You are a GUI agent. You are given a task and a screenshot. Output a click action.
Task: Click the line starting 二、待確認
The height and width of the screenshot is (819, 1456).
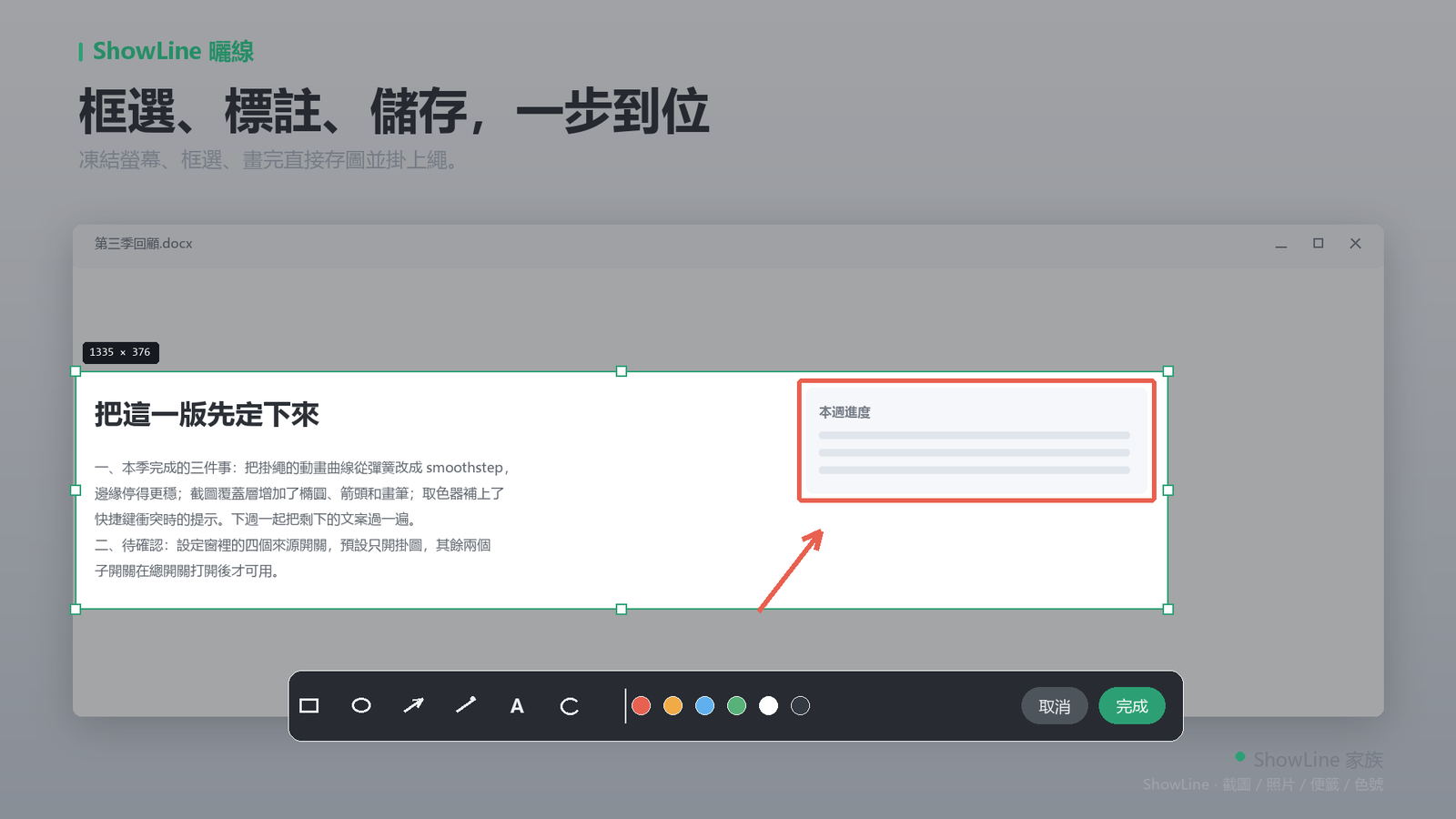point(293,545)
